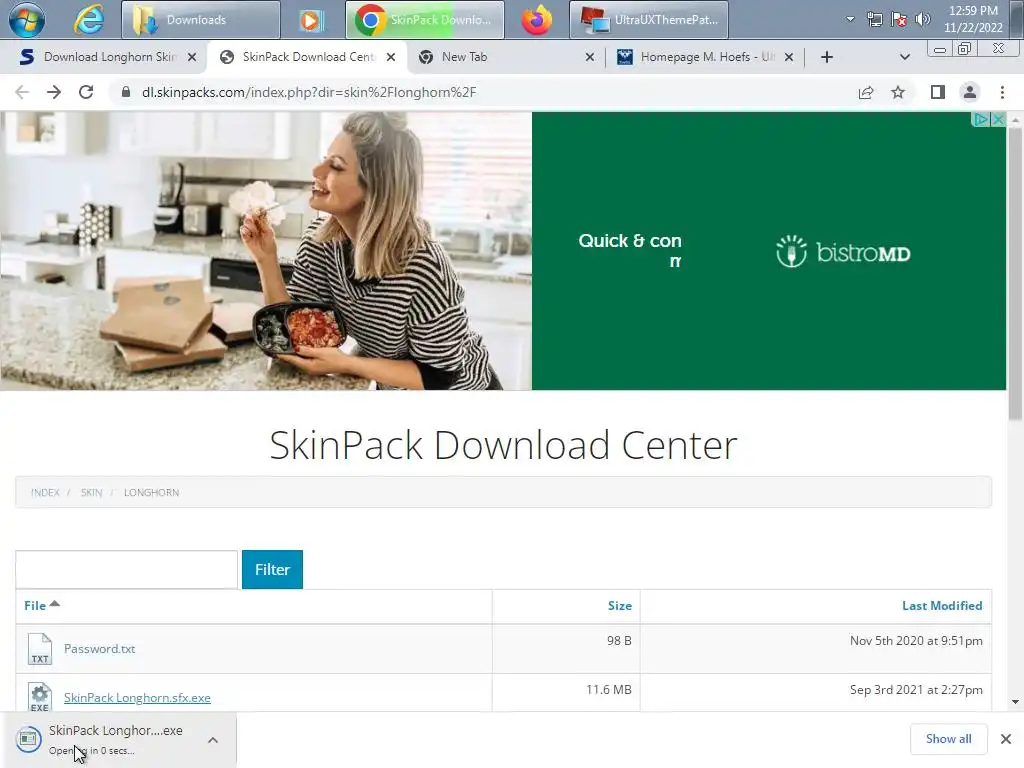Open a new browser tab
1024x768 pixels.
pos(827,57)
